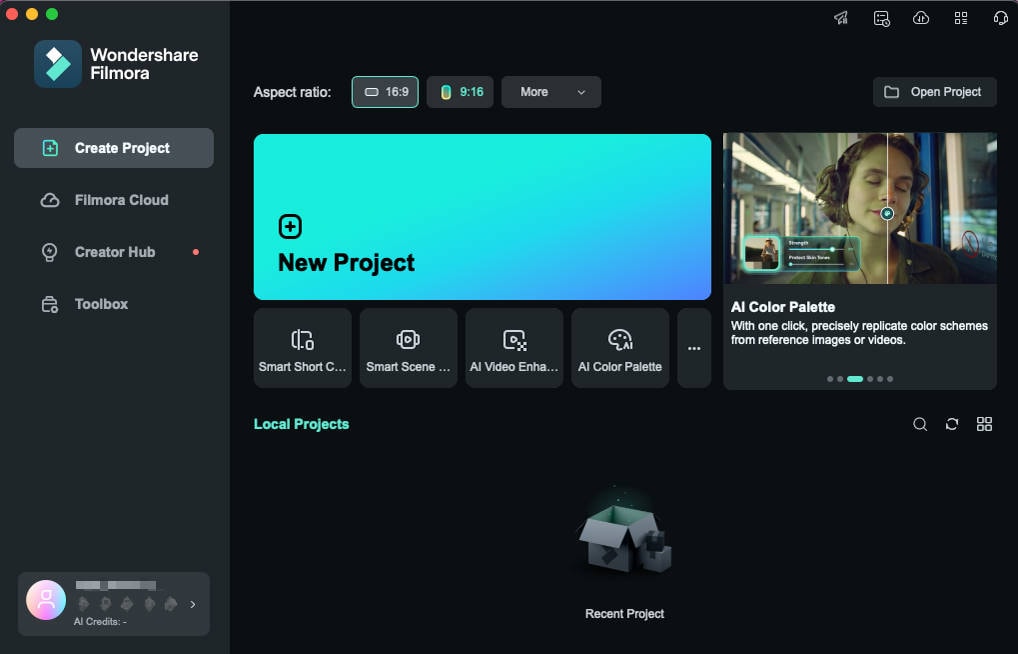Click the headset support icon
The height and width of the screenshot is (654, 1018).
(x=1000, y=18)
